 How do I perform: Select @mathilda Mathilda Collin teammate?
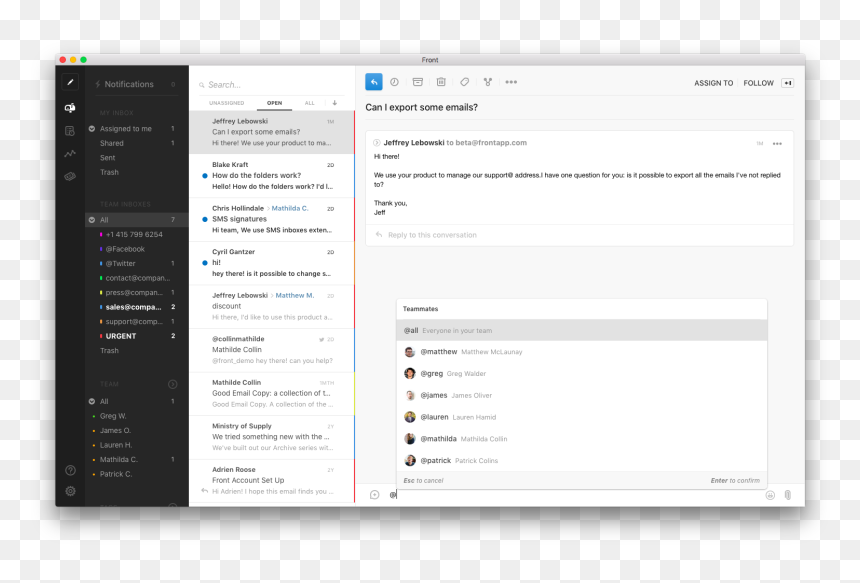[x=581, y=439]
